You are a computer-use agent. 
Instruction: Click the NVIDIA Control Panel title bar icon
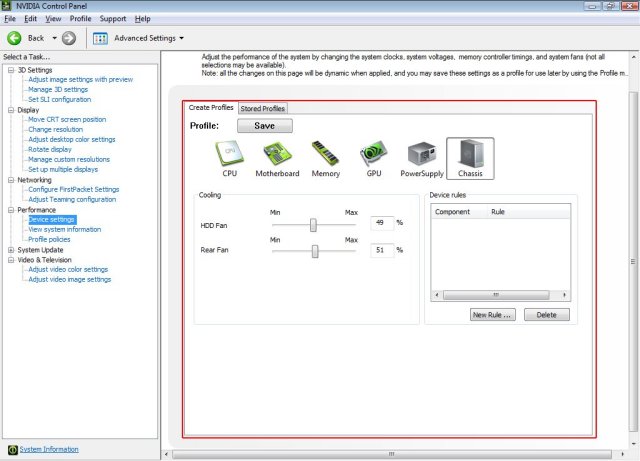(7, 6)
